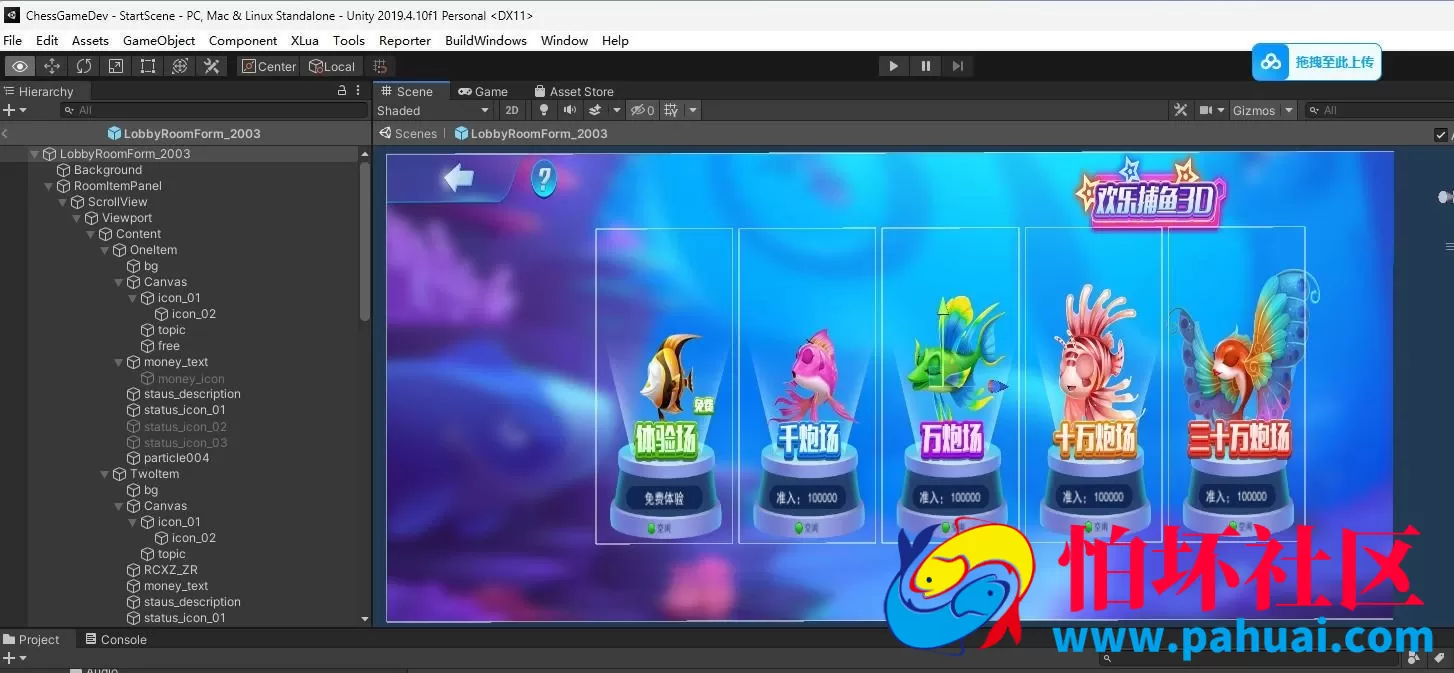Screen dimensions: 1454x673
Task: Select the Rotate tool
Action: click(x=84, y=66)
